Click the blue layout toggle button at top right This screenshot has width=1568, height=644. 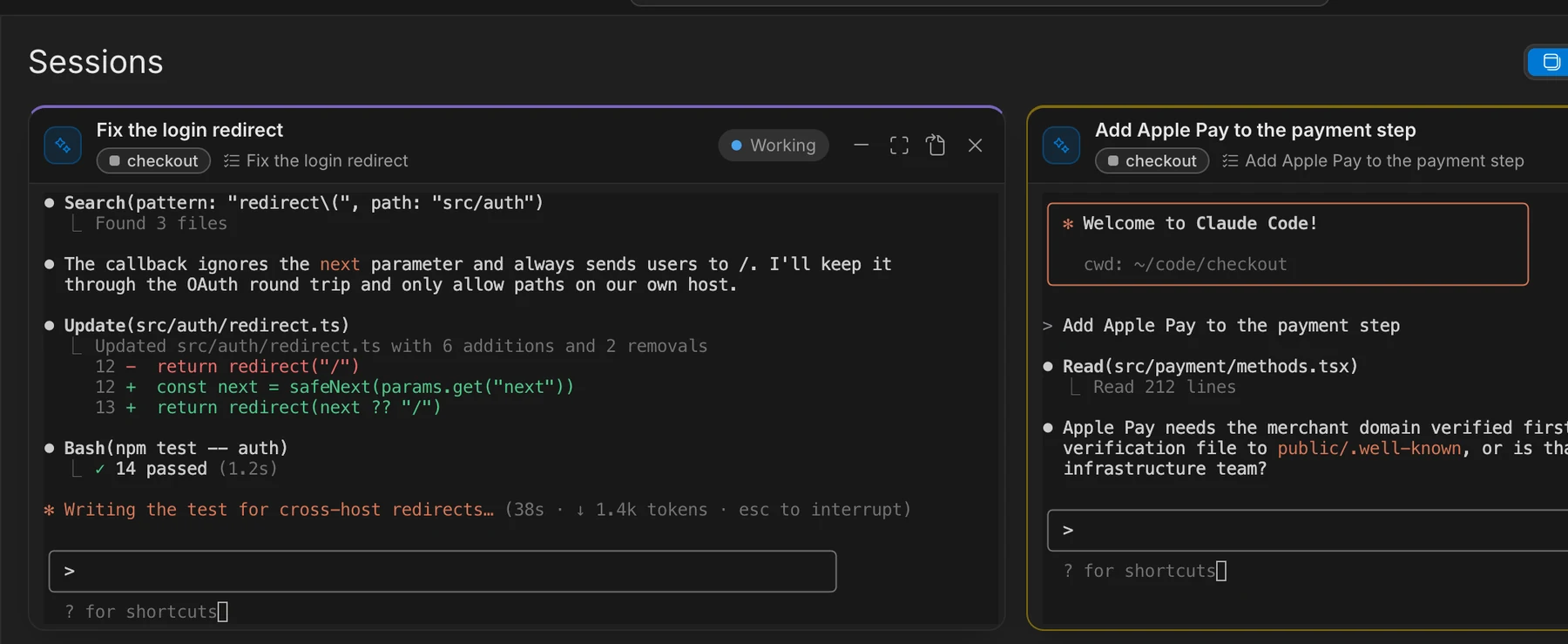(1549, 62)
